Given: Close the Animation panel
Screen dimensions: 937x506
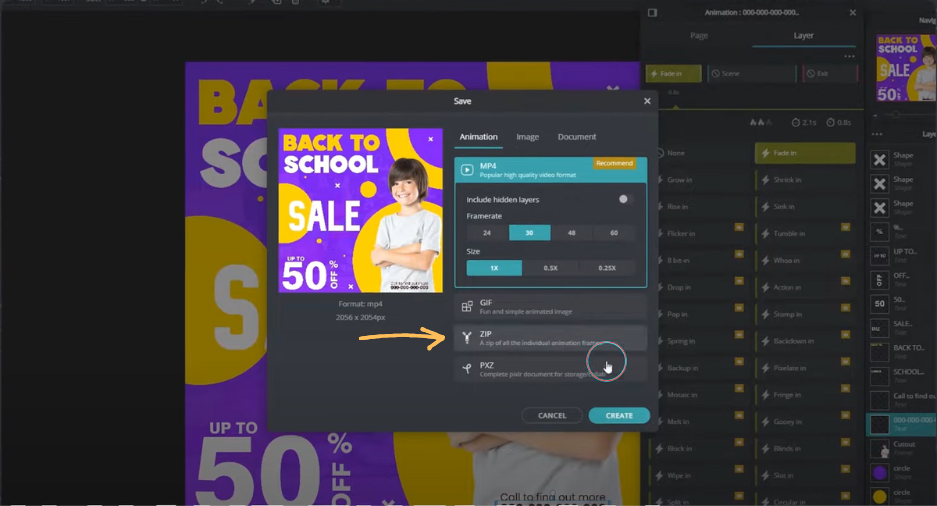Looking at the screenshot, I should pos(853,13).
